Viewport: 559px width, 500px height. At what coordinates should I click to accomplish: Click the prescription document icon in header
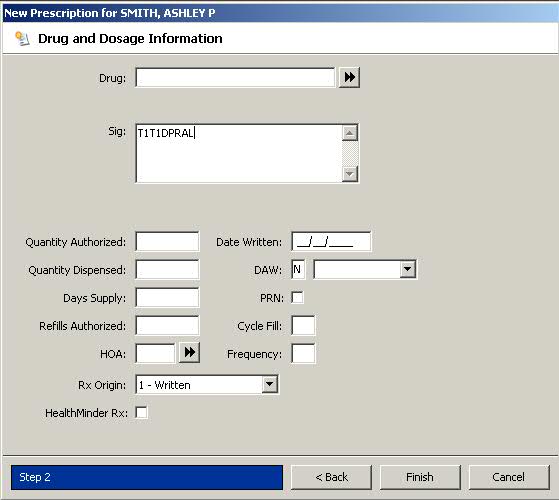tap(22, 38)
